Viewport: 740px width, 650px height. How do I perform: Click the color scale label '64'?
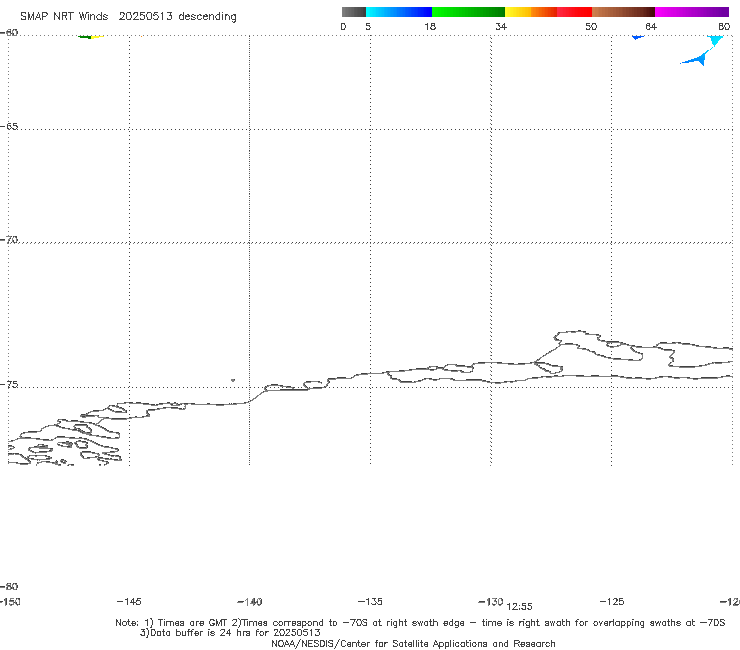[651, 26]
